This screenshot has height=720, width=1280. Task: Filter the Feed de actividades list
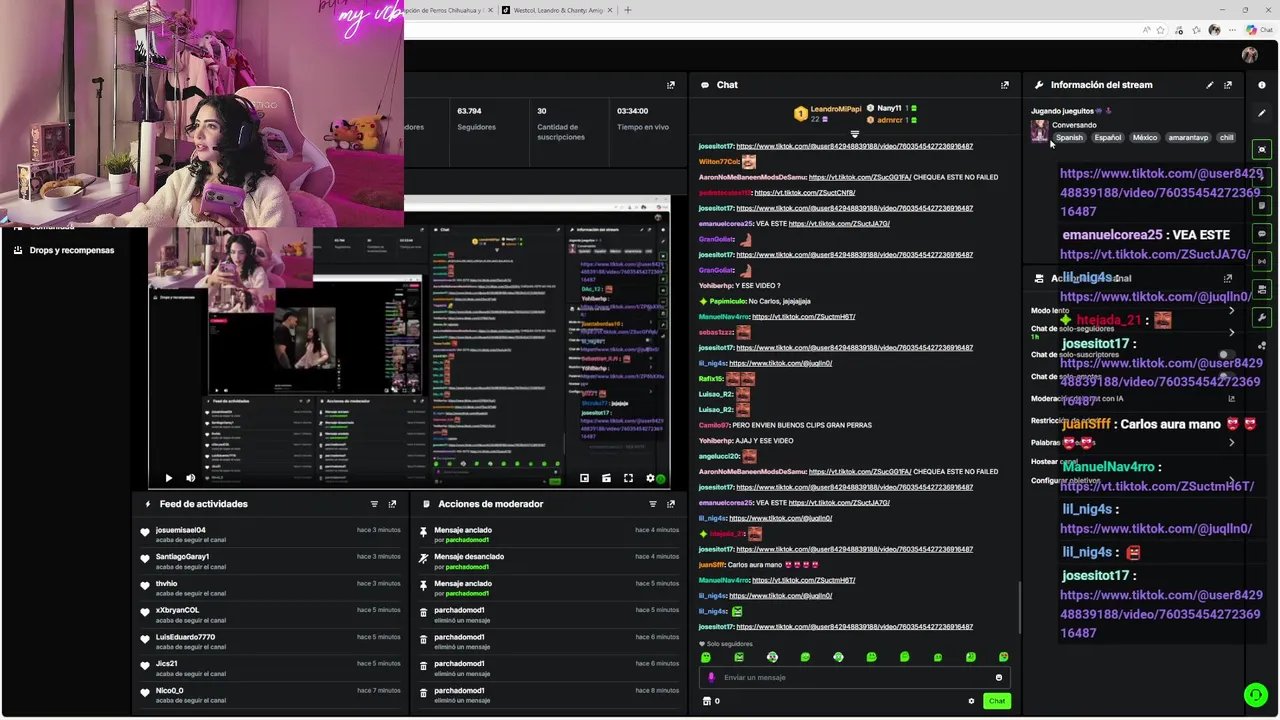(x=374, y=504)
